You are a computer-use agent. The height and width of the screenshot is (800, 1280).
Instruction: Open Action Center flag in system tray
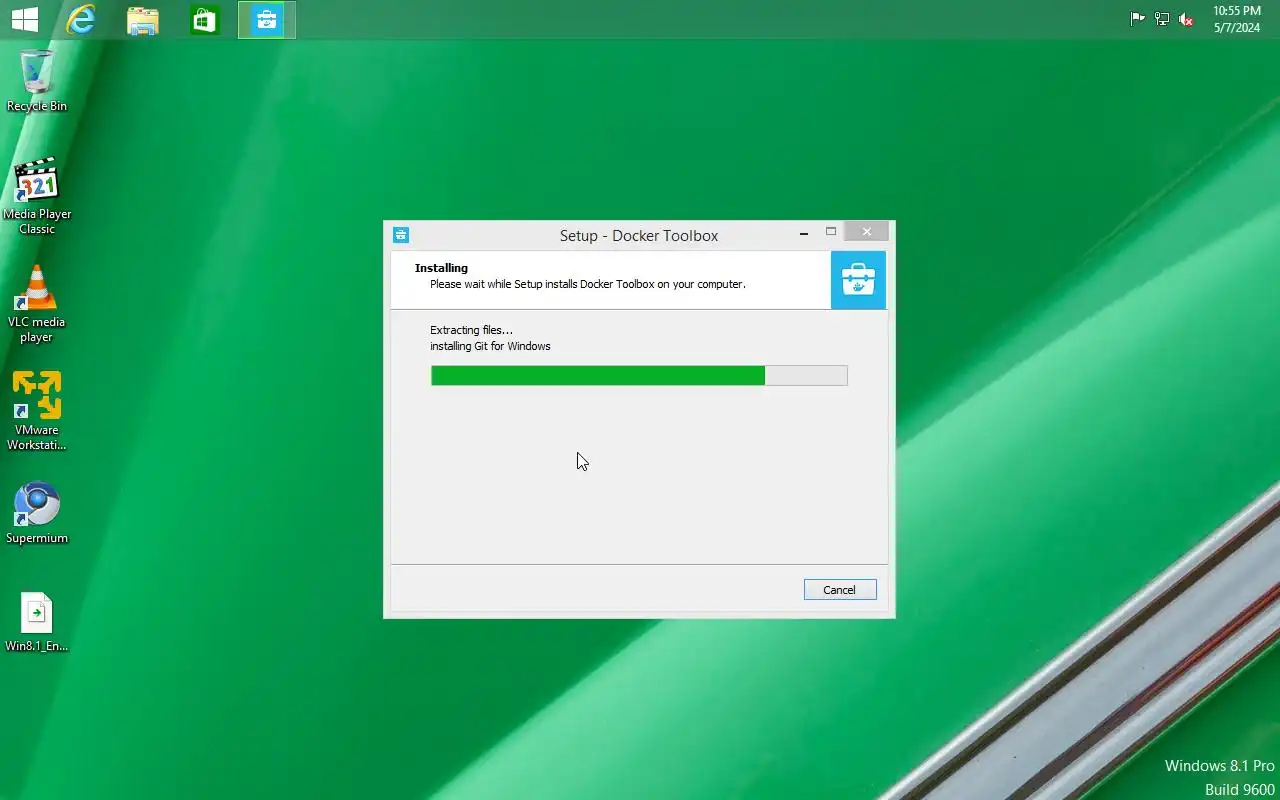(x=1138, y=19)
